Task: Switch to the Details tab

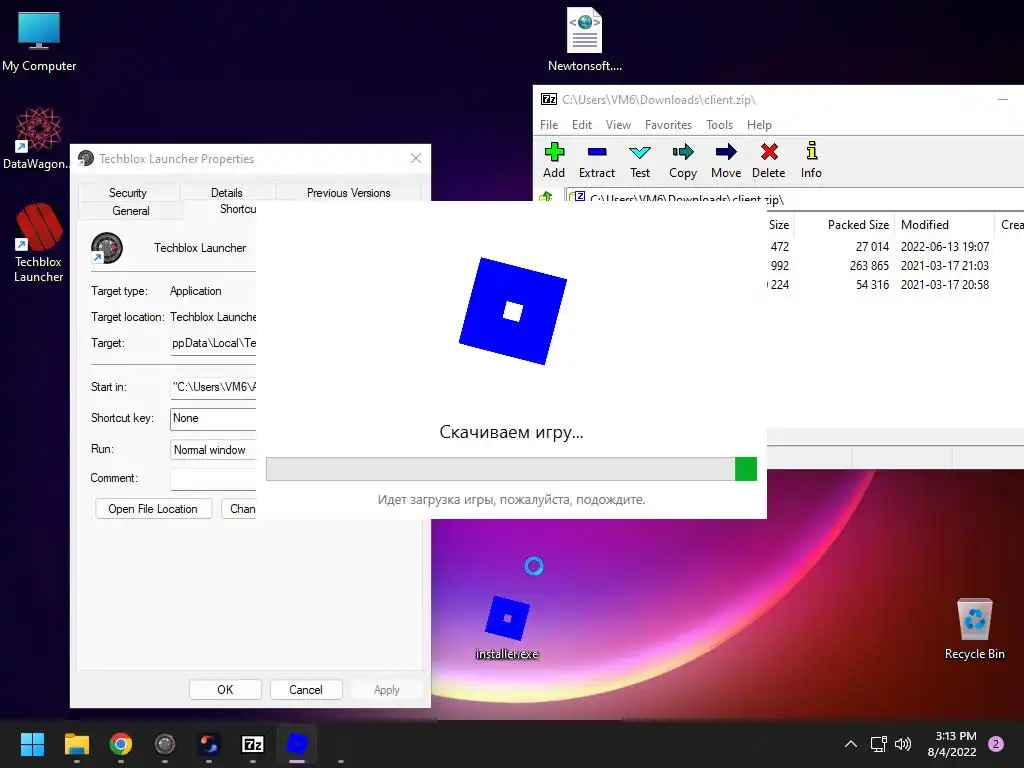Action: (x=227, y=193)
